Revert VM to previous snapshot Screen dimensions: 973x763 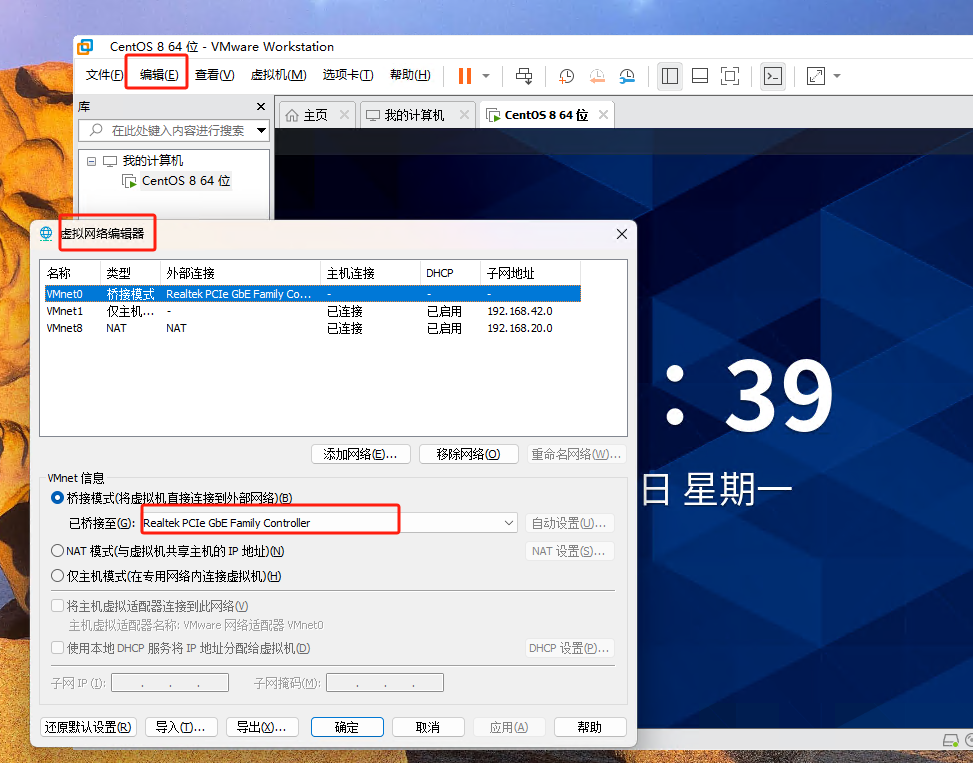coord(597,76)
